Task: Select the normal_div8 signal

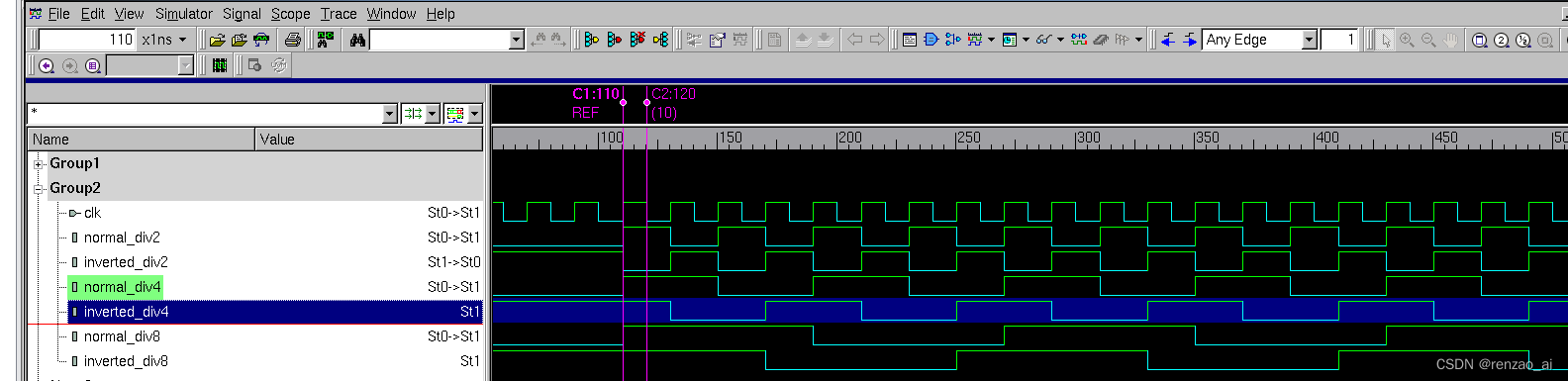Action: (x=122, y=336)
